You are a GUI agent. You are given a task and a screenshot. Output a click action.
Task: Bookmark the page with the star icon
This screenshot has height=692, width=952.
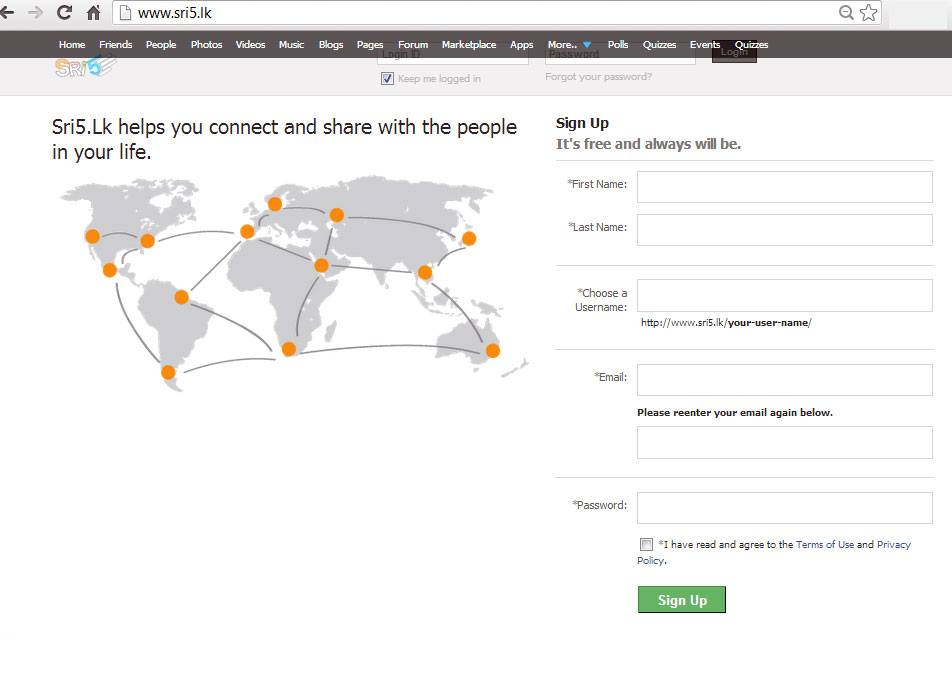click(x=868, y=12)
